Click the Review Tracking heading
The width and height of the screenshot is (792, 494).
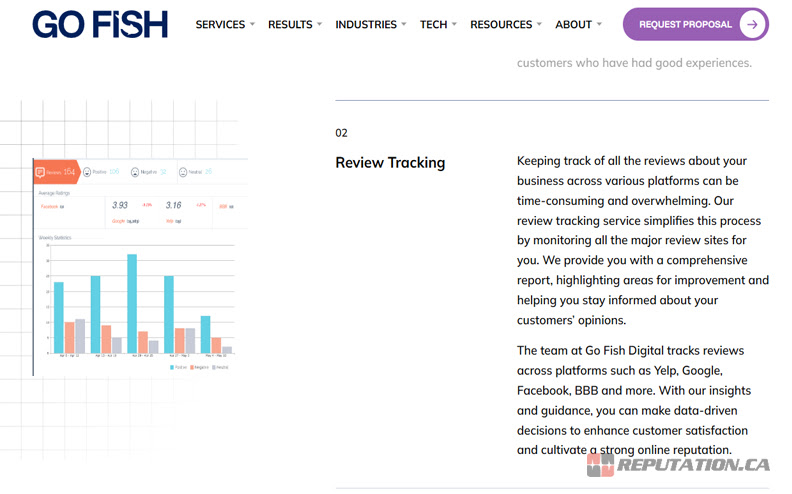390,162
